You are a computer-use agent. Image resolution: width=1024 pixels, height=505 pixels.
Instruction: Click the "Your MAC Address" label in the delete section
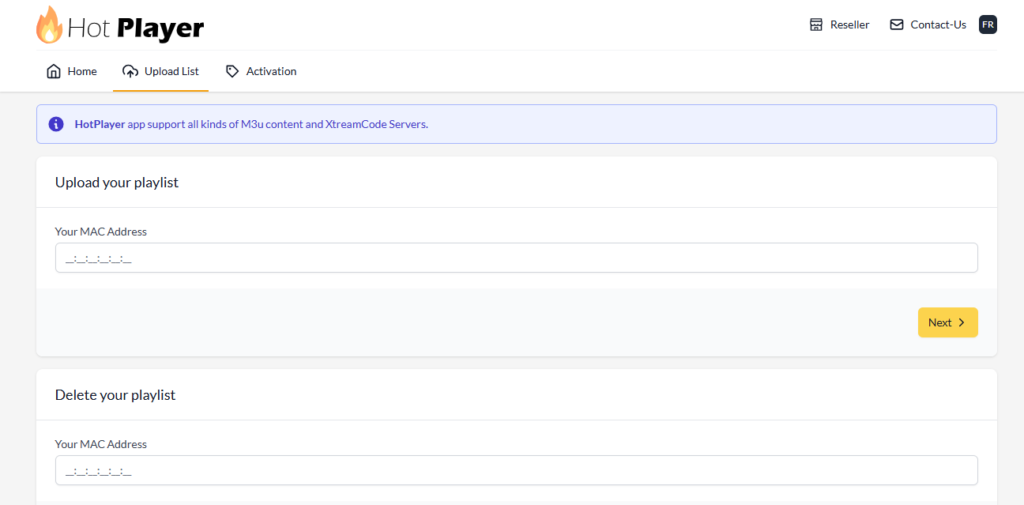(101, 444)
